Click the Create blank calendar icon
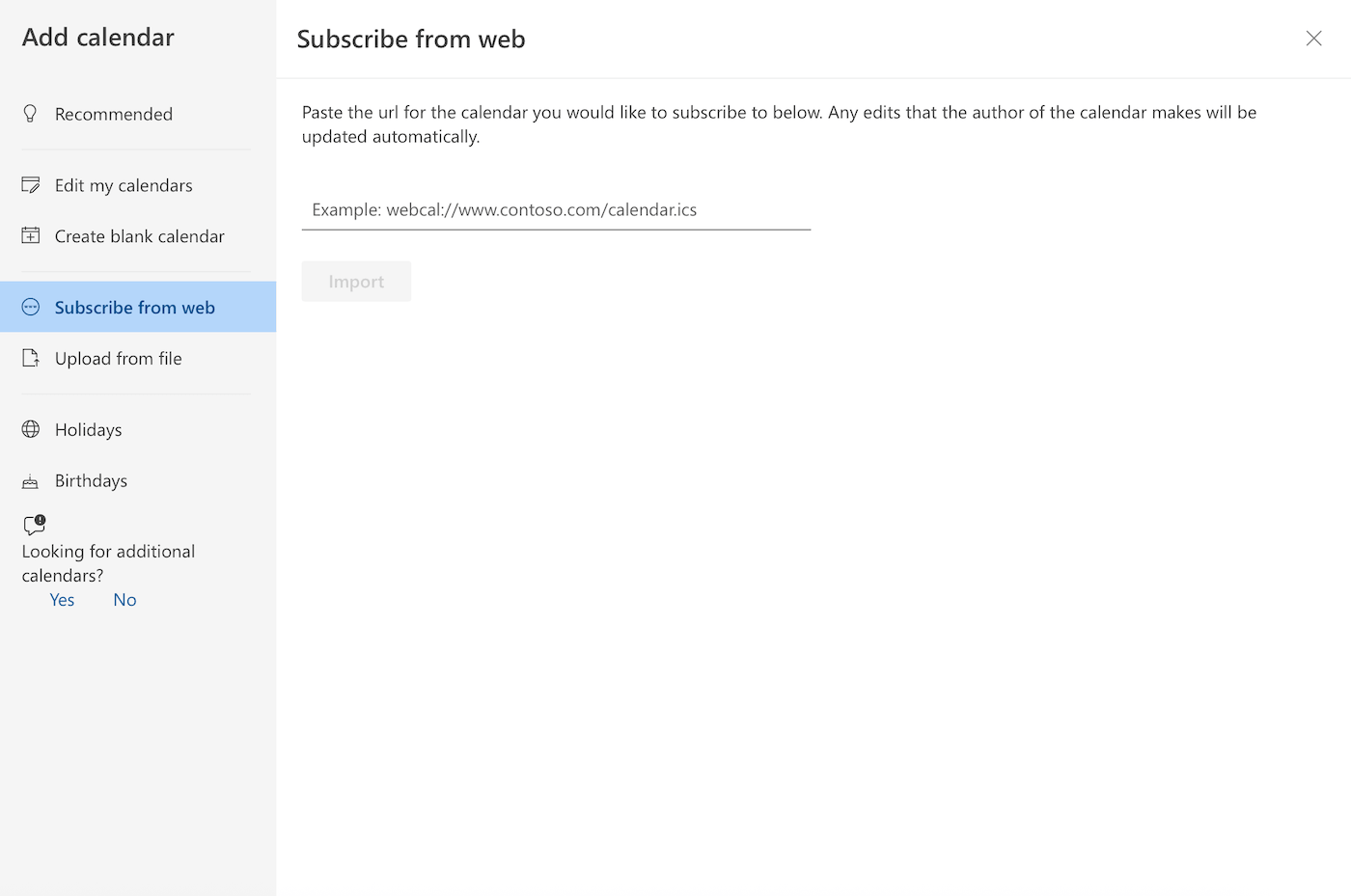The image size is (1351, 896). click(31, 235)
